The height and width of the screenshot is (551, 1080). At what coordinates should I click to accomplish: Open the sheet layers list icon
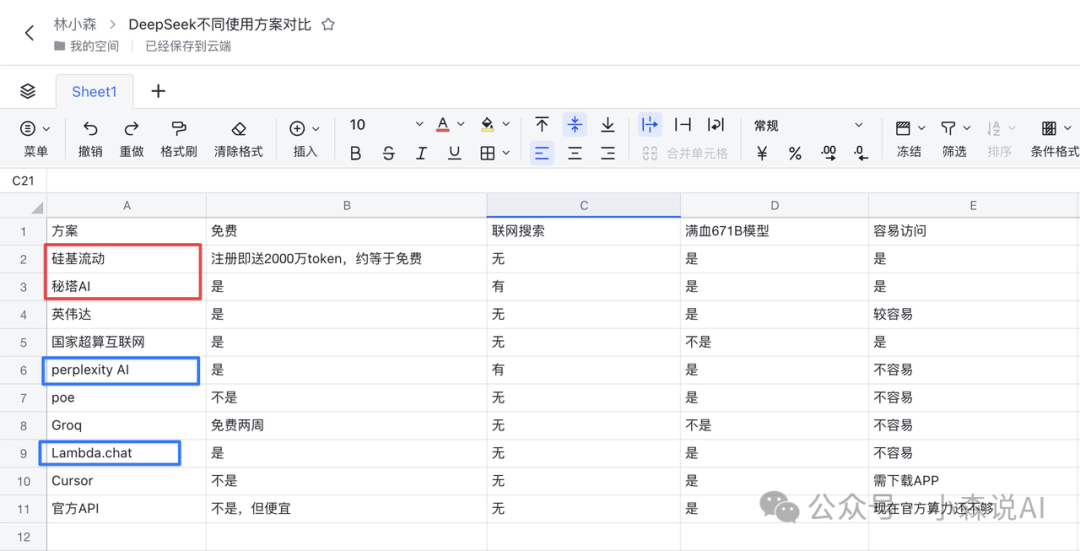(x=28, y=91)
